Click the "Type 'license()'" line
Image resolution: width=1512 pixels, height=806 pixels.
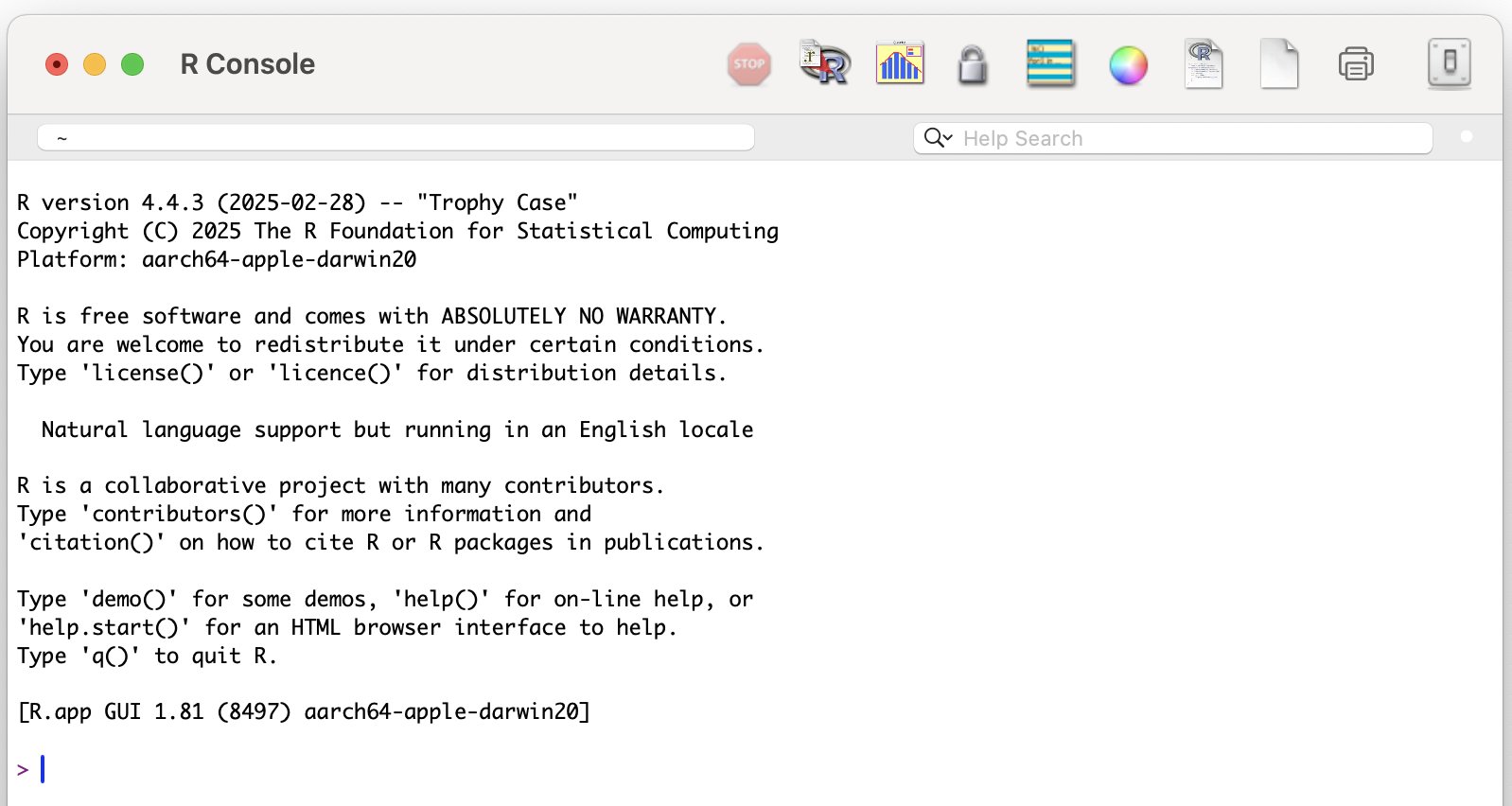[372, 373]
